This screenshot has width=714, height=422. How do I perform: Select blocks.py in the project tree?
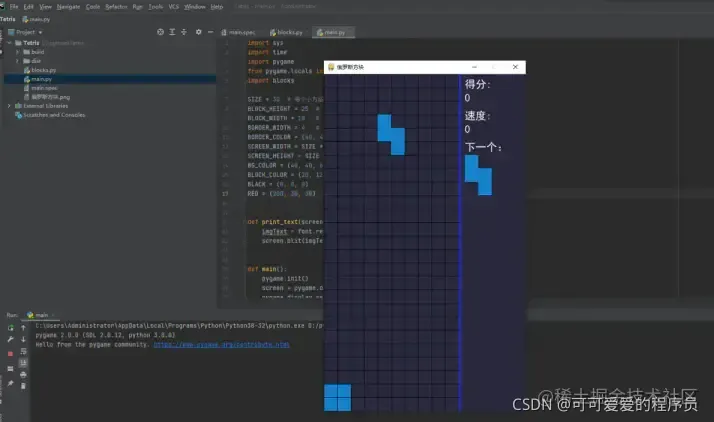tap(43, 70)
